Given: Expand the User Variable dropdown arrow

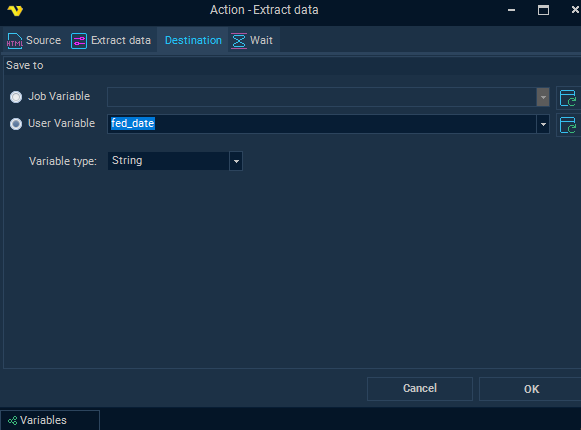Looking at the screenshot, I should click(x=543, y=124).
